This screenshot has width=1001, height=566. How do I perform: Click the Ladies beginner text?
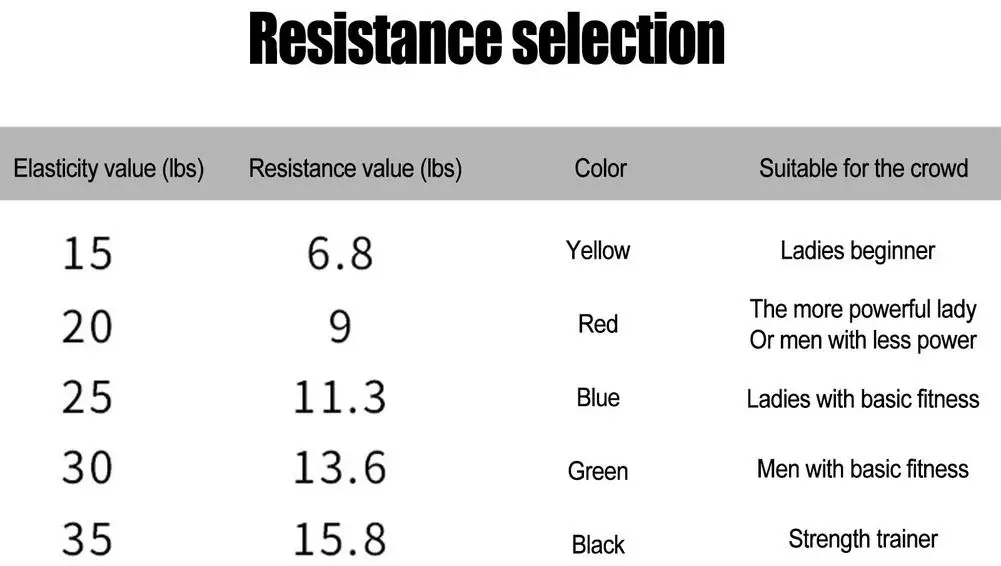pyautogui.click(x=857, y=251)
